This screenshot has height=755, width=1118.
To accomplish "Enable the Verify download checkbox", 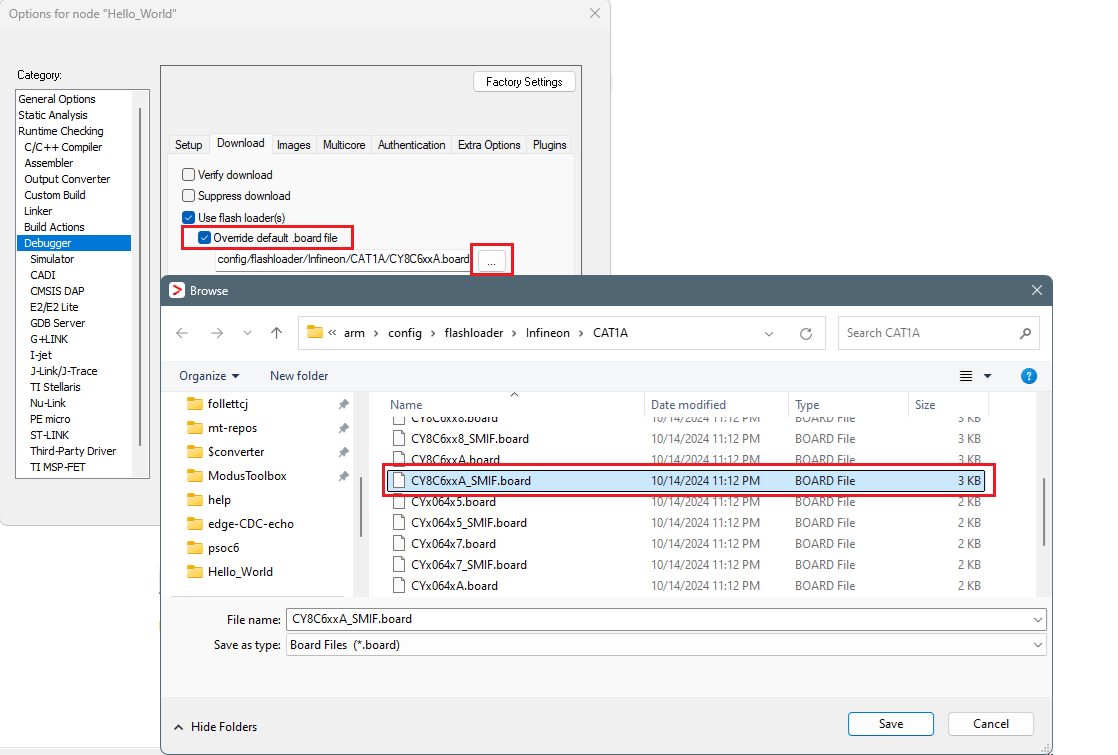I will pyautogui.click(x=188, y=175).
